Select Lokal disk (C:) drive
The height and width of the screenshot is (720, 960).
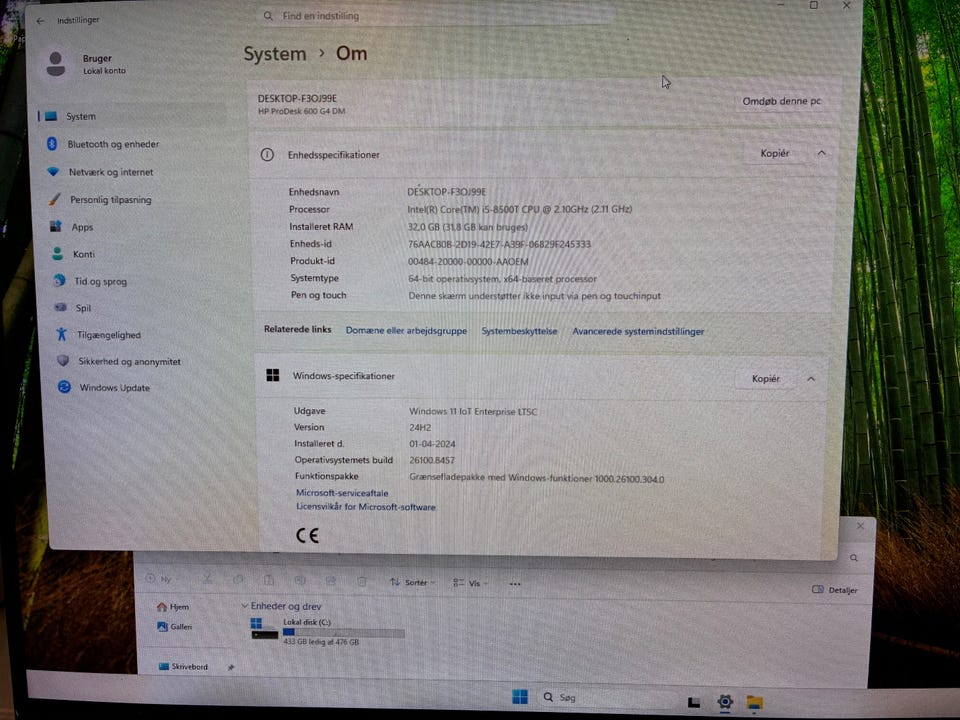coord(328,632)
